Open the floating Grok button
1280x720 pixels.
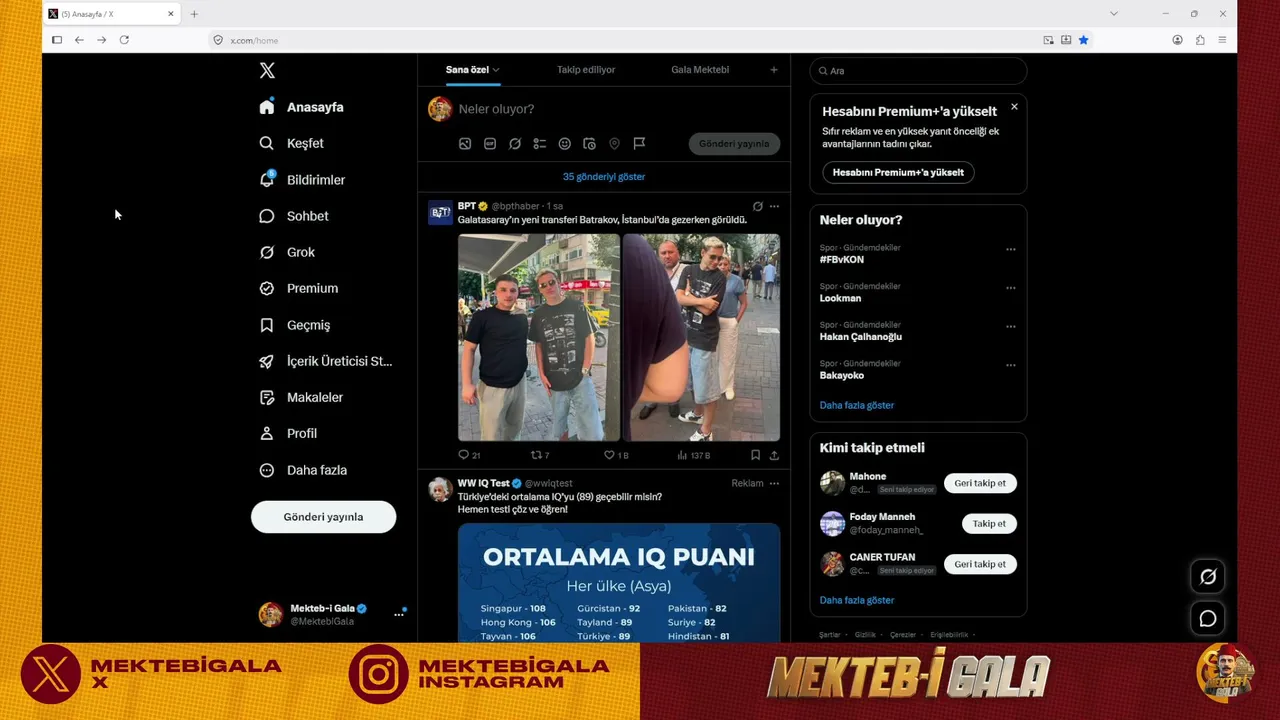(x=1208, y=577)
